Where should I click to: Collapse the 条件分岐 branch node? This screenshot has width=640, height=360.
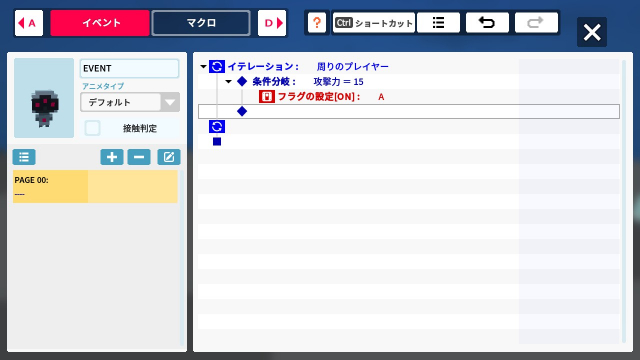(229, 82)
